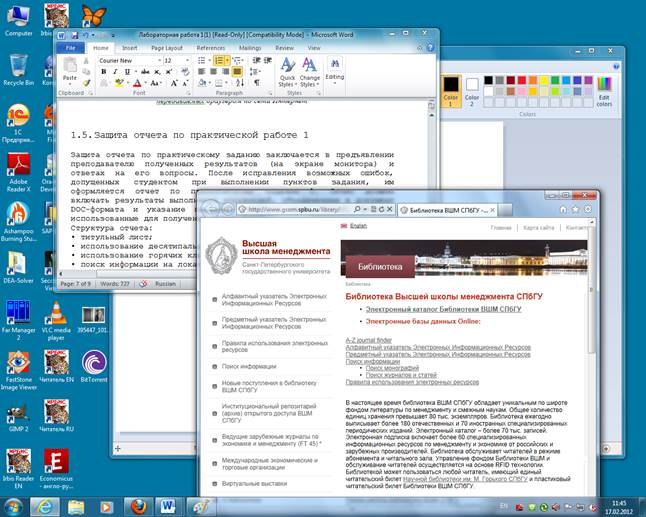Screen dimensions: 646x517
Task: Click Clear Formatting icon in Word
Action: point(185,72)
